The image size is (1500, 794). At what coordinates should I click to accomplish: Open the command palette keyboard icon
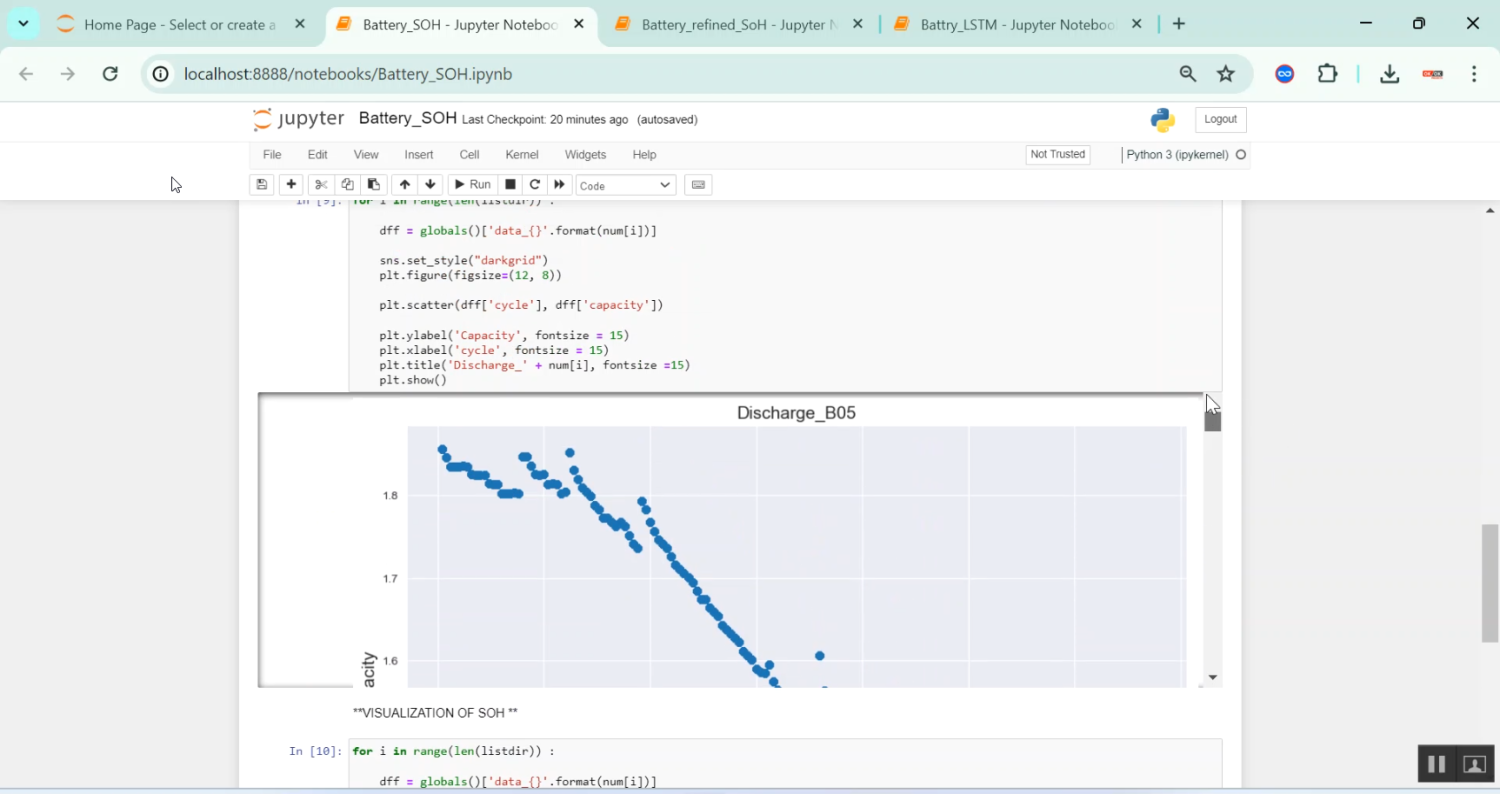pyautogui.click(x=698, y=185)
